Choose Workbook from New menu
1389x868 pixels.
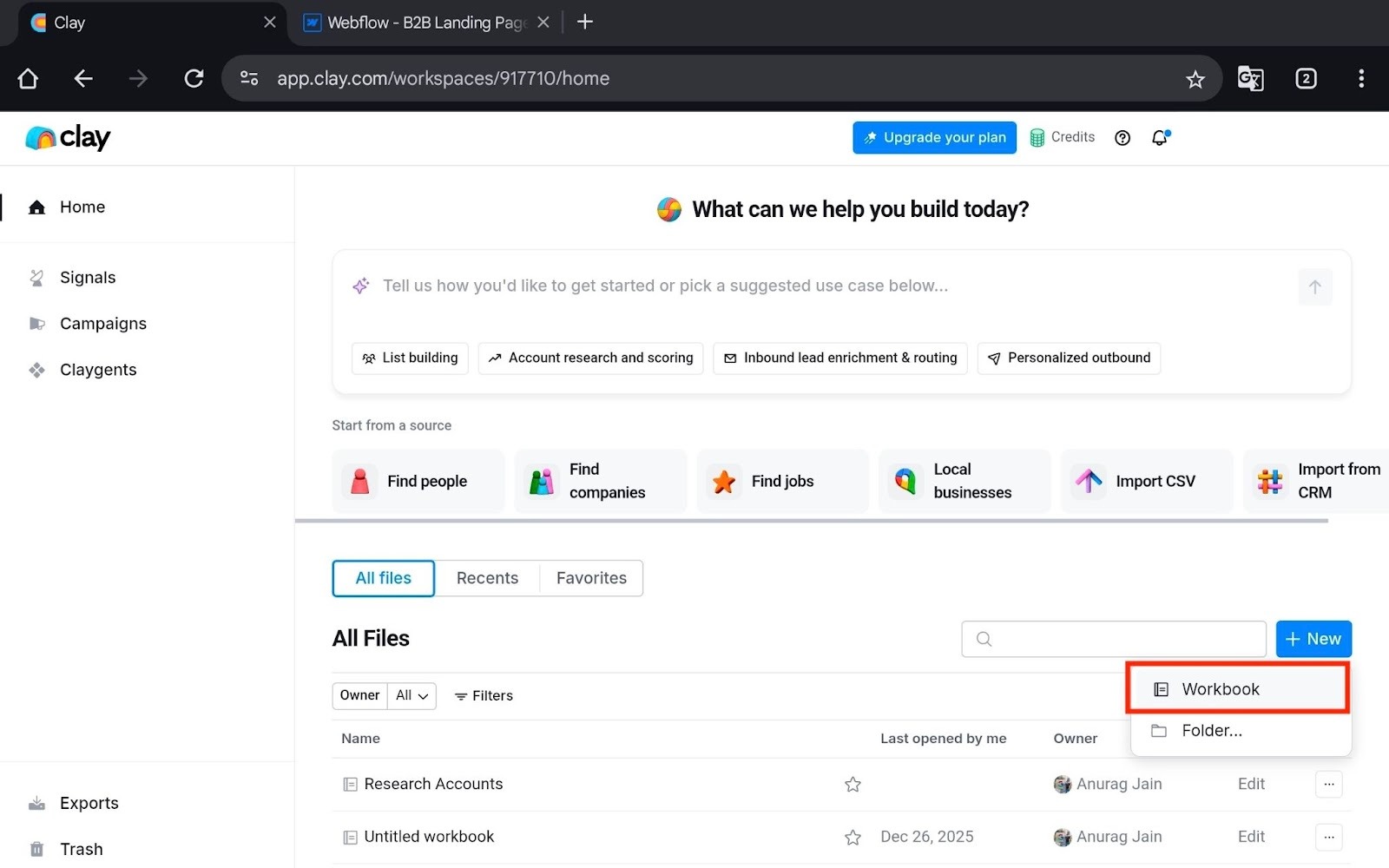[1238, 689]
